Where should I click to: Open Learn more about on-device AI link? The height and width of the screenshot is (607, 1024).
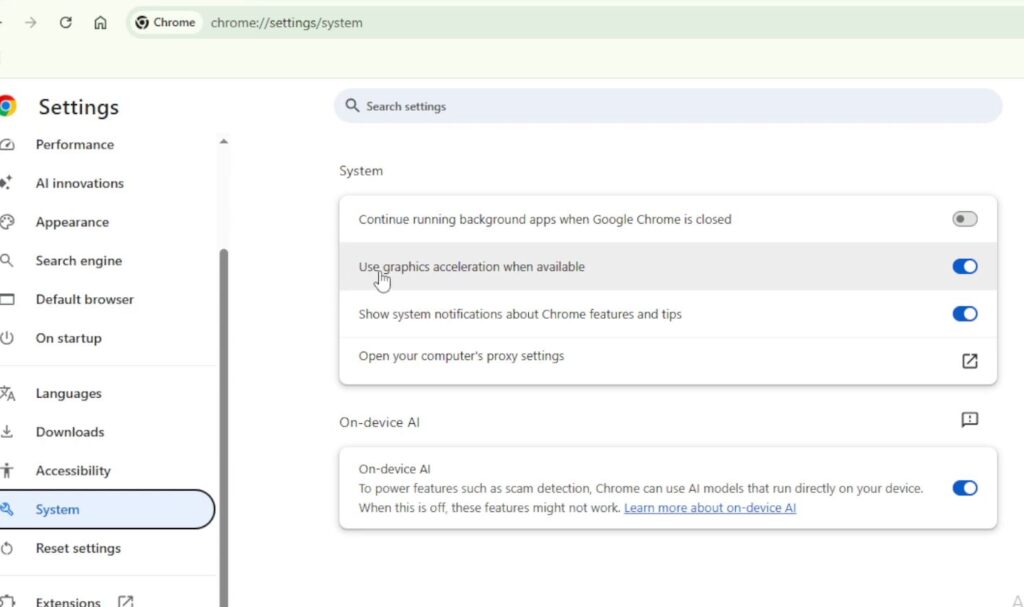710,508
